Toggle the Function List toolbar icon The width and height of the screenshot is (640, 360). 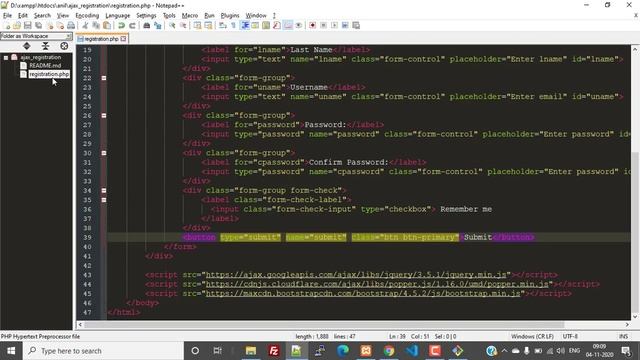277,25
